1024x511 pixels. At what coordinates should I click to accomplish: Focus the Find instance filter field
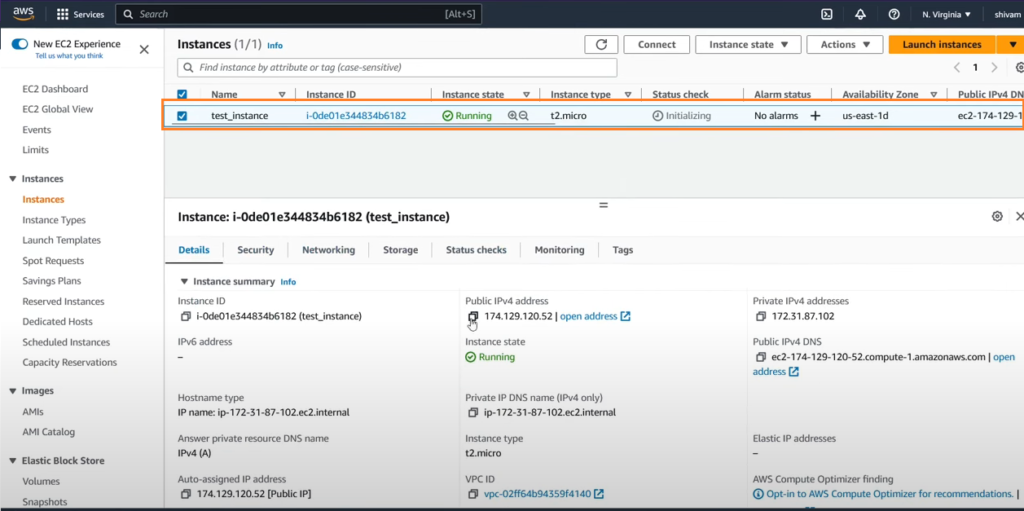click(x=397, y=67)
